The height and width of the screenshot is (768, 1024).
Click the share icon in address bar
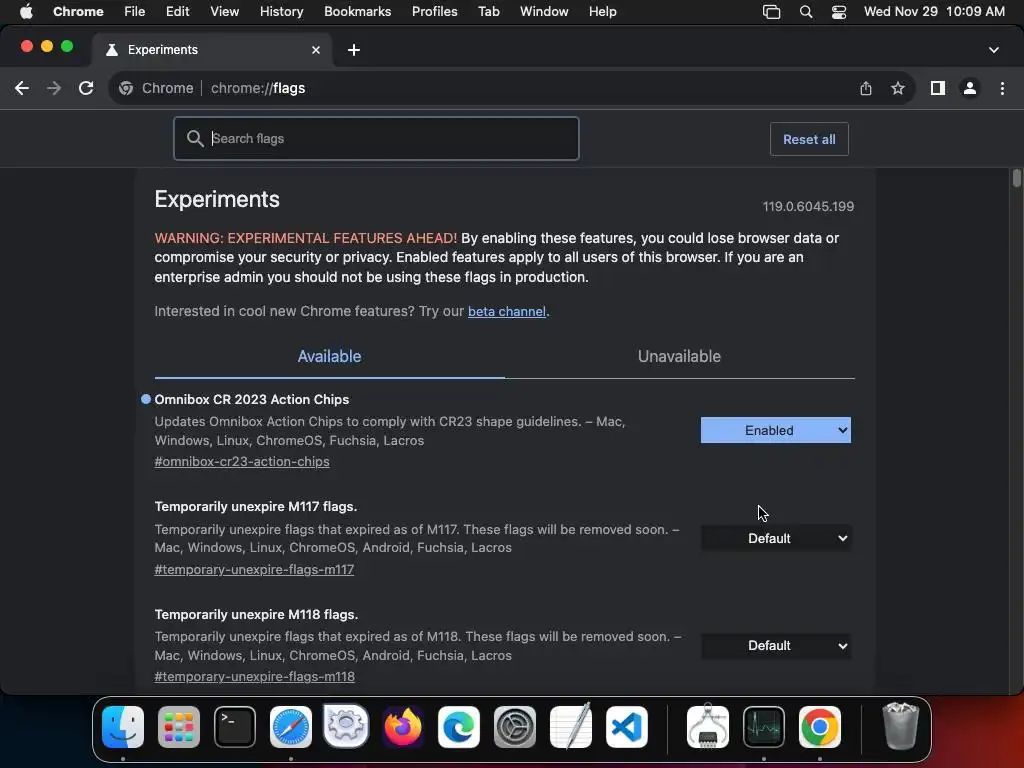point(866,88)
